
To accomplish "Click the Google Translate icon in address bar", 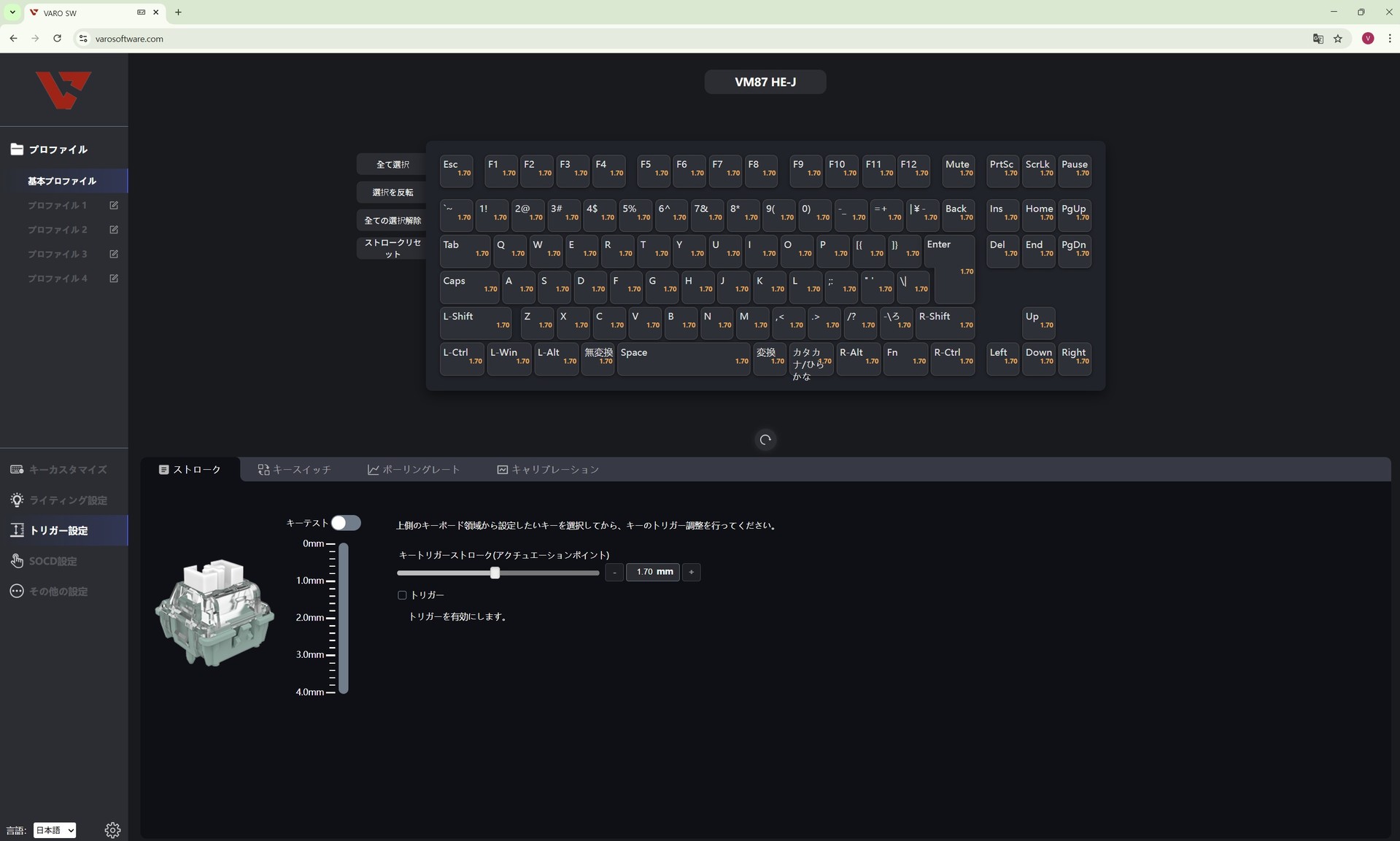I will click(x=1318, y=39).
